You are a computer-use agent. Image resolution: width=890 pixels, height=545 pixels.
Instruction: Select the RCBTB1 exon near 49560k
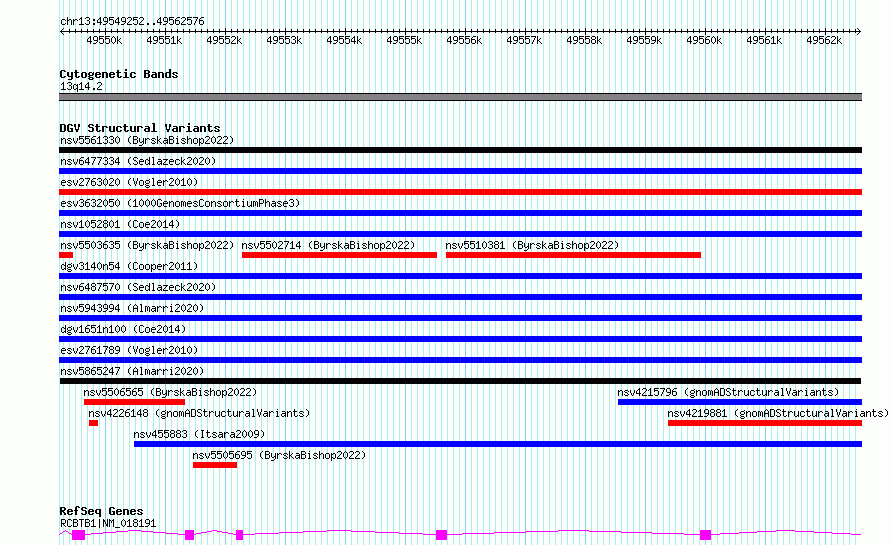coord(706,535)
